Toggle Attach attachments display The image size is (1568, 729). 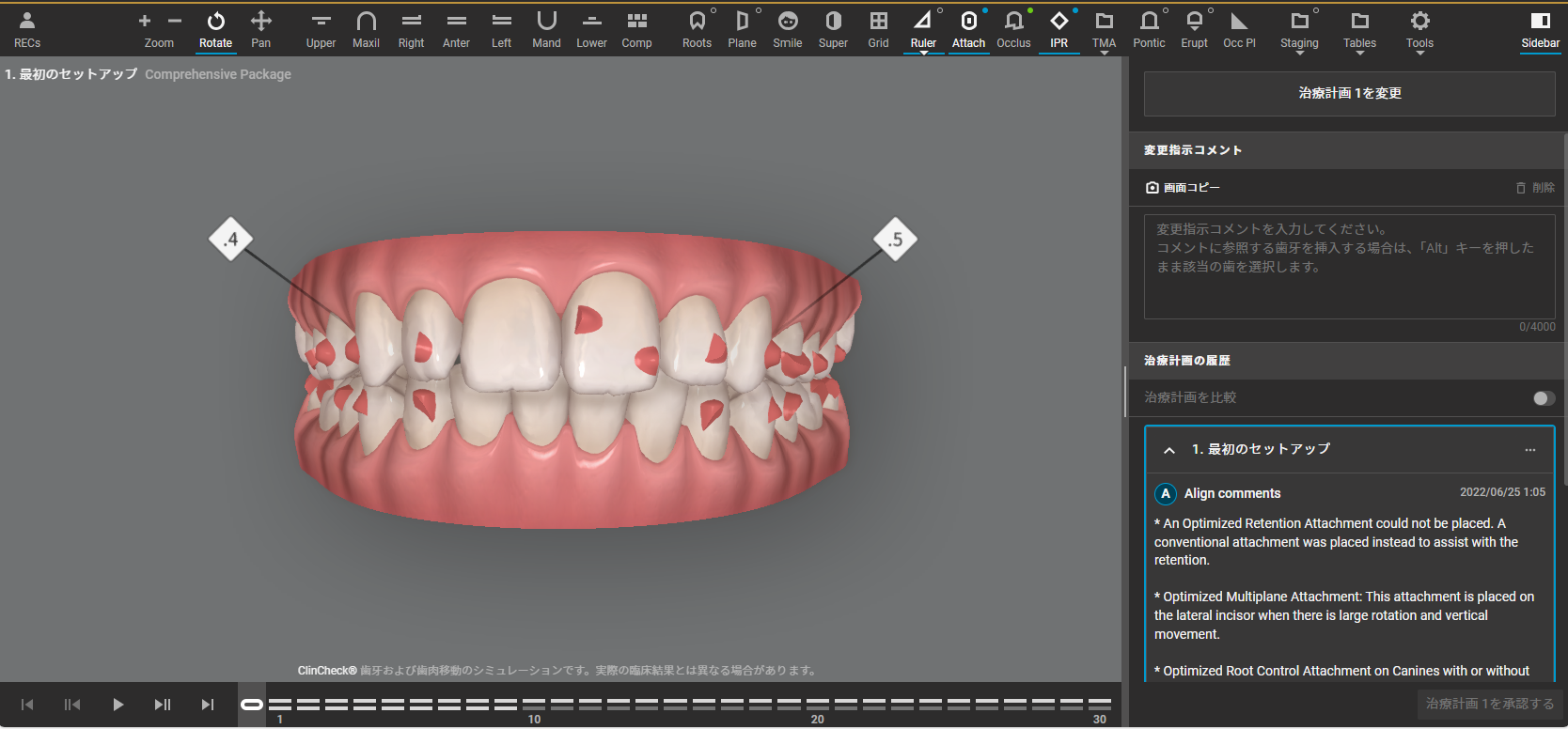click(968, 29)
